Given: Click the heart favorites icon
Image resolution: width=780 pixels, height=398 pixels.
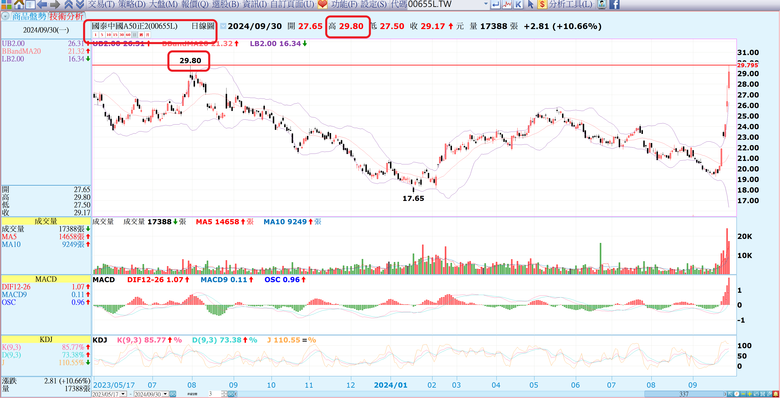Looking at the screenshot, I should click(322, 4).
